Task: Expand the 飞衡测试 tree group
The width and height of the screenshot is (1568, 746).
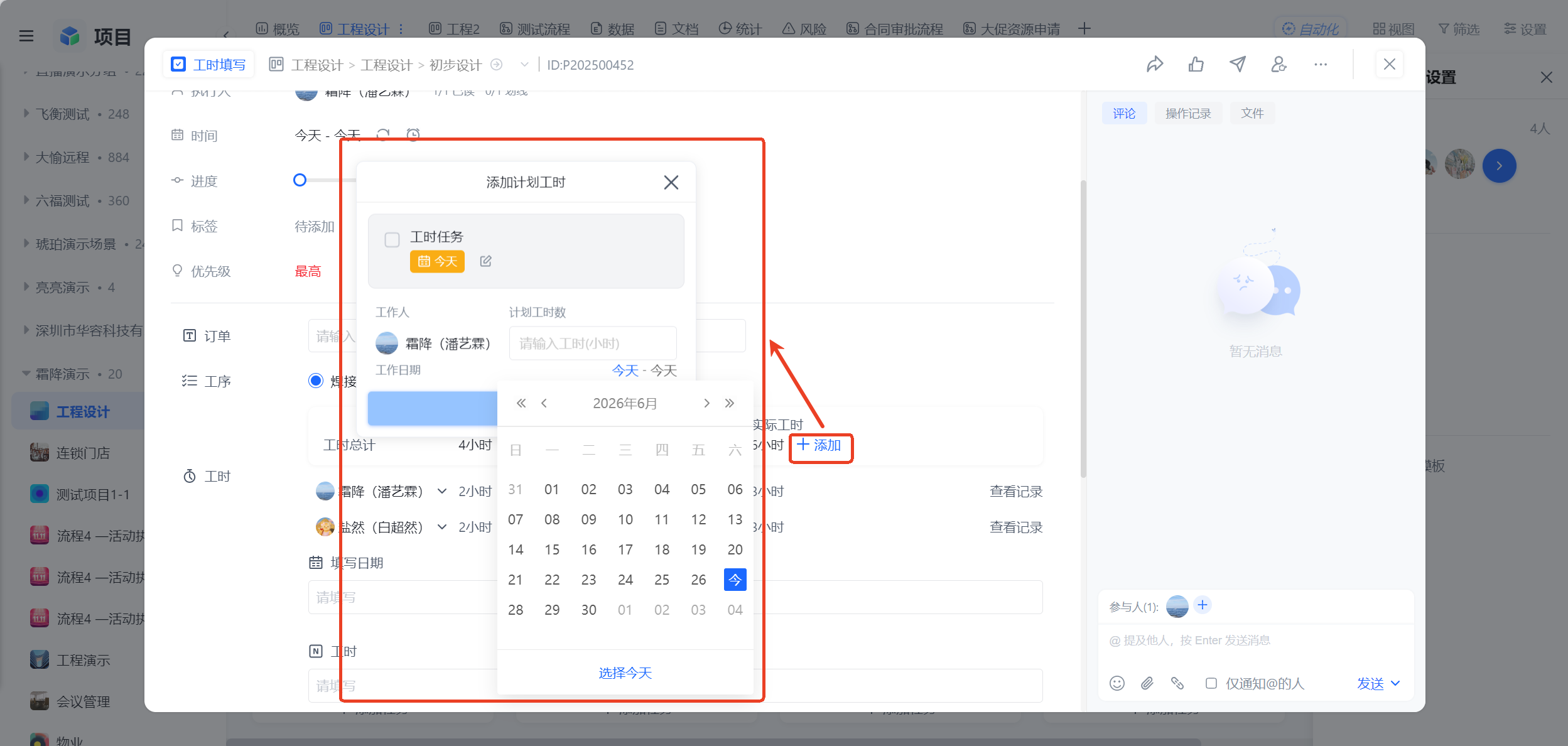Action: click(x=26, y=114)
